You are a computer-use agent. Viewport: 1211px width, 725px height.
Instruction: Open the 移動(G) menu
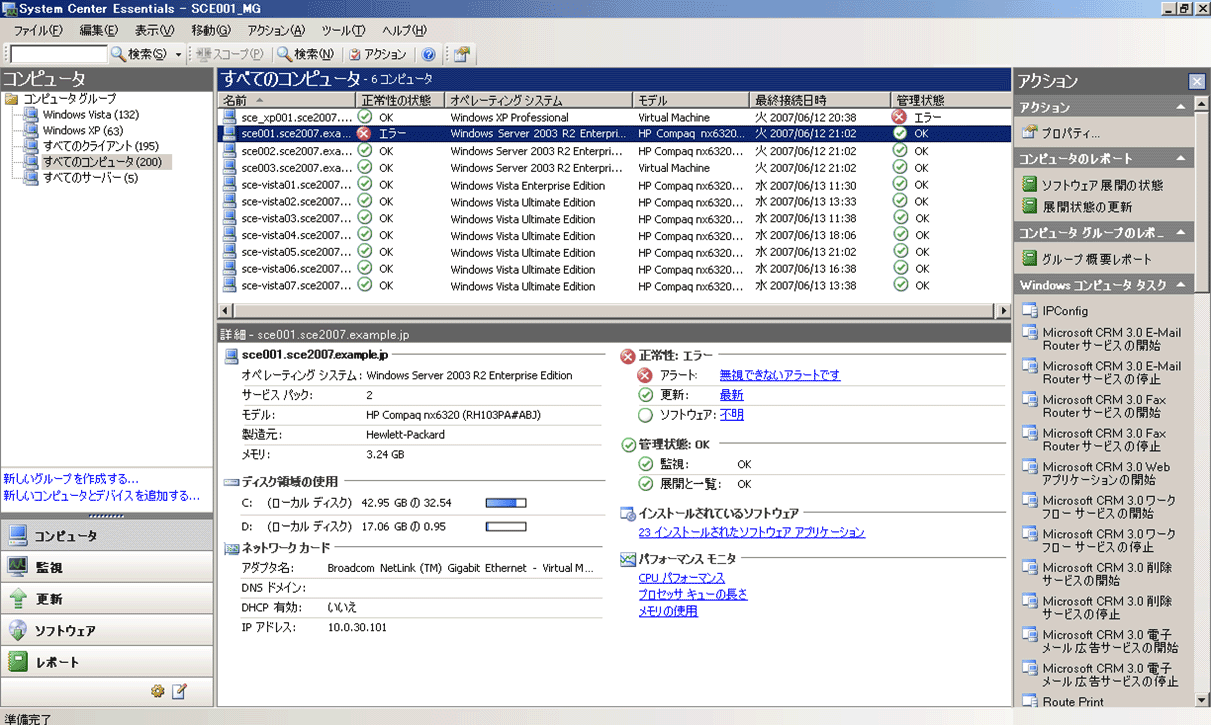[210, 31]
